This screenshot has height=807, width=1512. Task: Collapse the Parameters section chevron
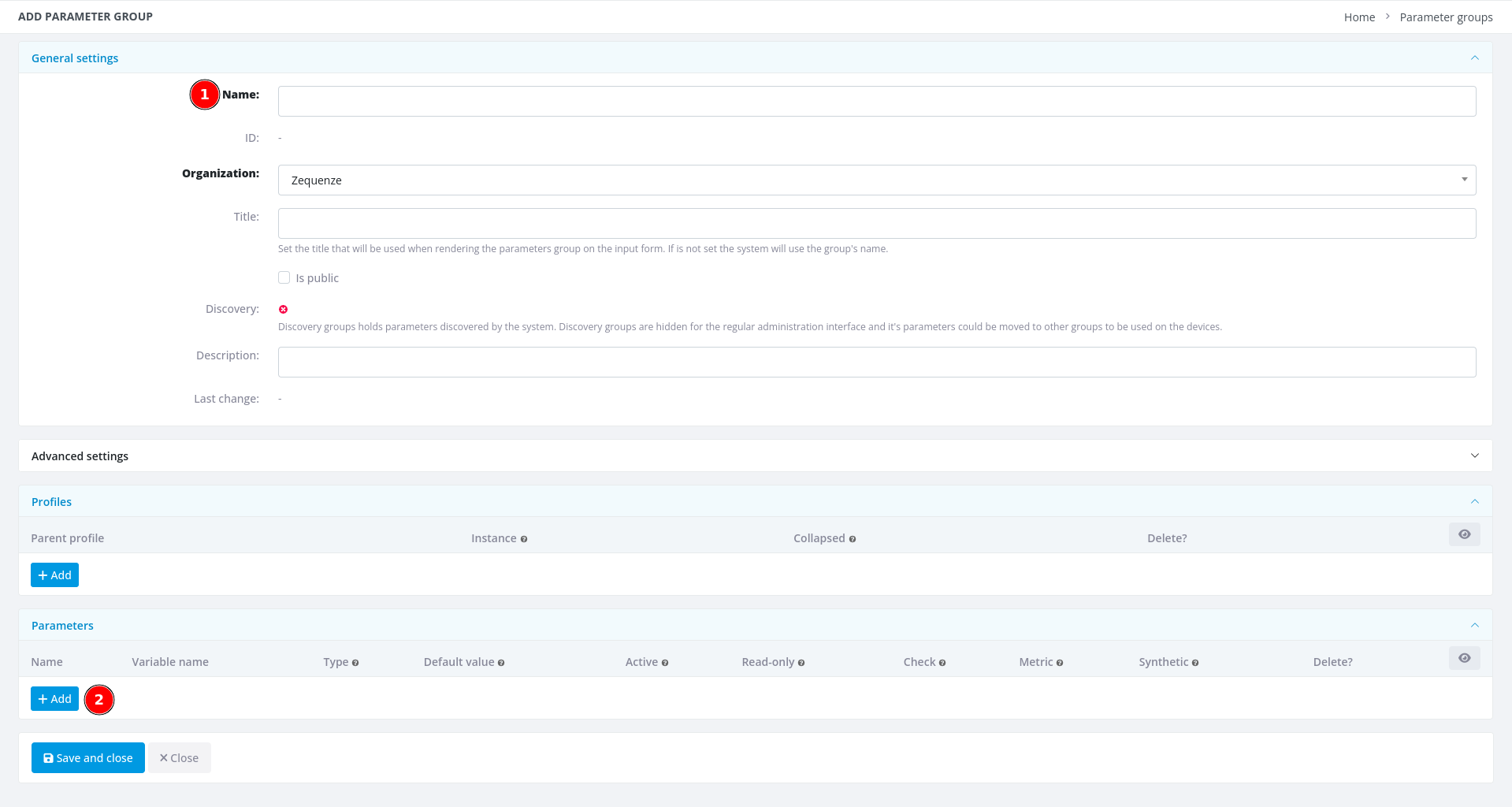coord(1474,625)
